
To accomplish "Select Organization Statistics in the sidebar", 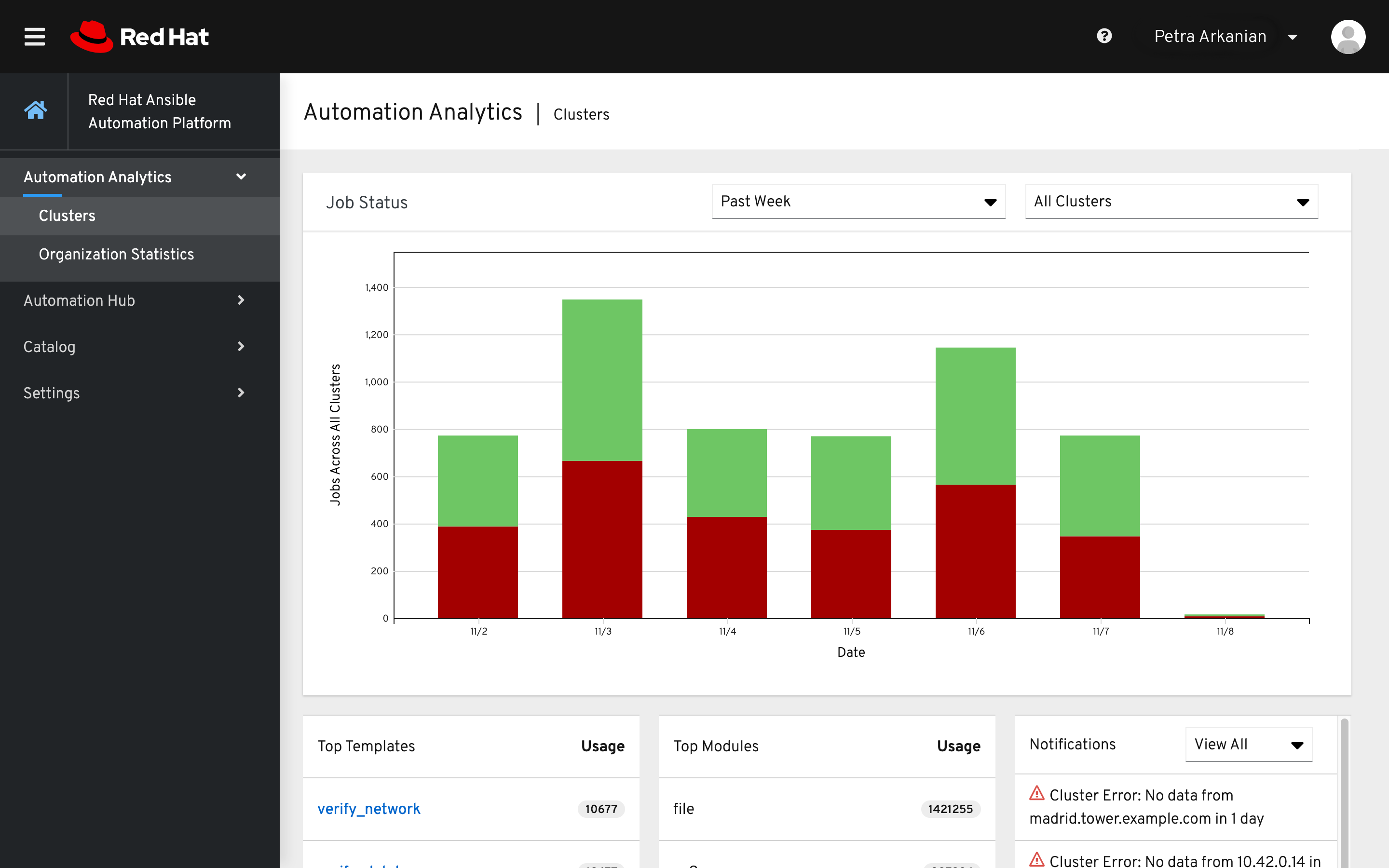I will pos(139,254).
